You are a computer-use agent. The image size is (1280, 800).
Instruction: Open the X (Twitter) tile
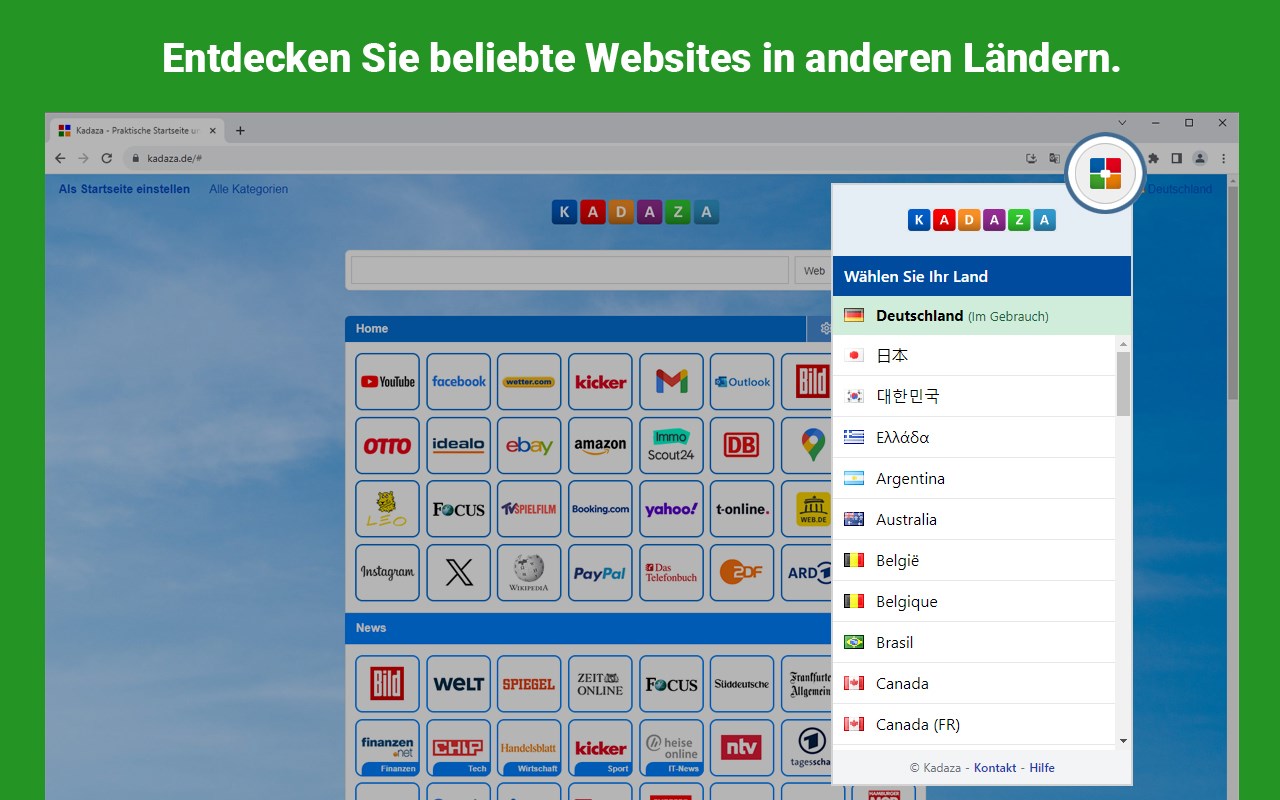coord(458,573)
